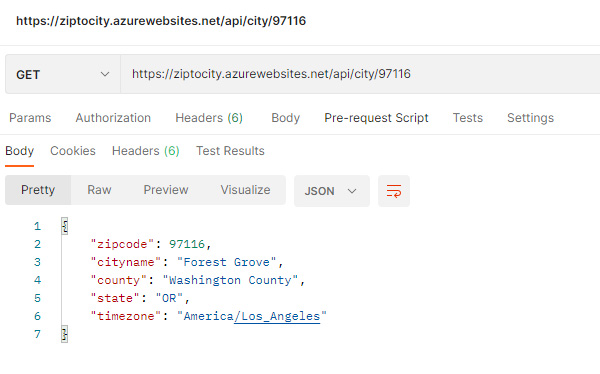This screenshot has height=374, width=600.
Task: Switch to the Tests tab
Action: 468,118
